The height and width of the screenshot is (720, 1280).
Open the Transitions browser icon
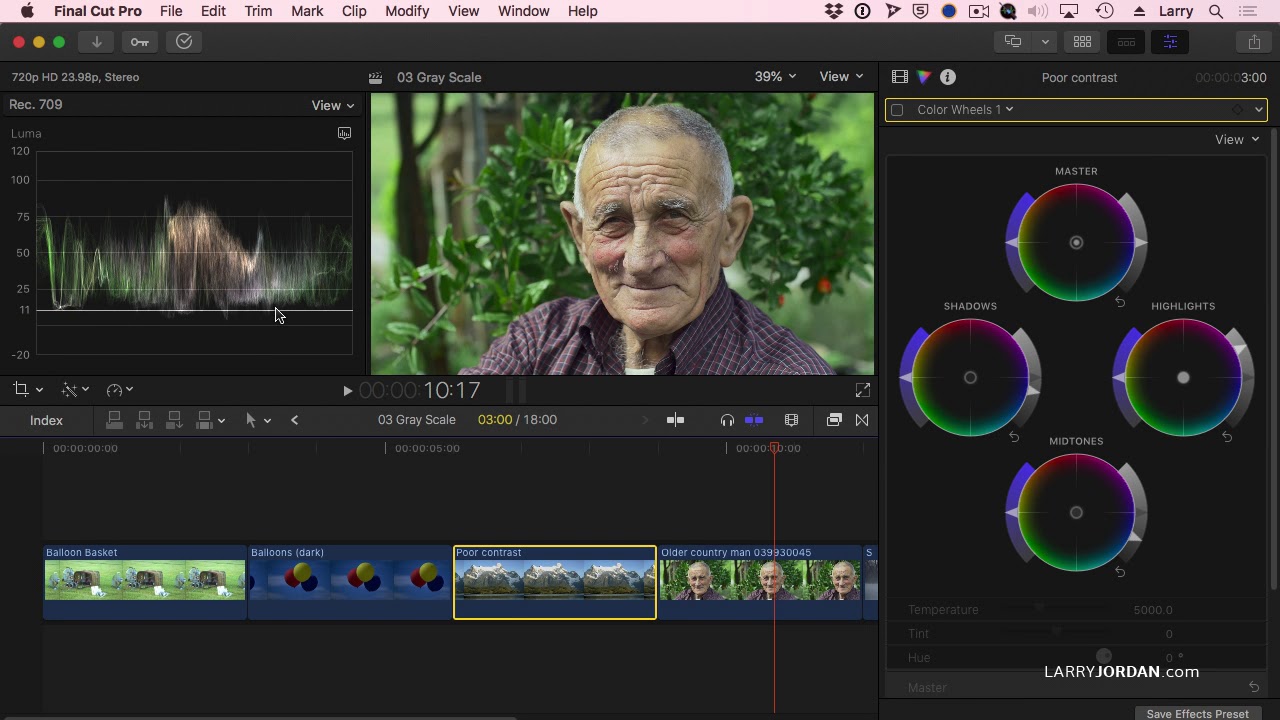[x=862, y=420]
